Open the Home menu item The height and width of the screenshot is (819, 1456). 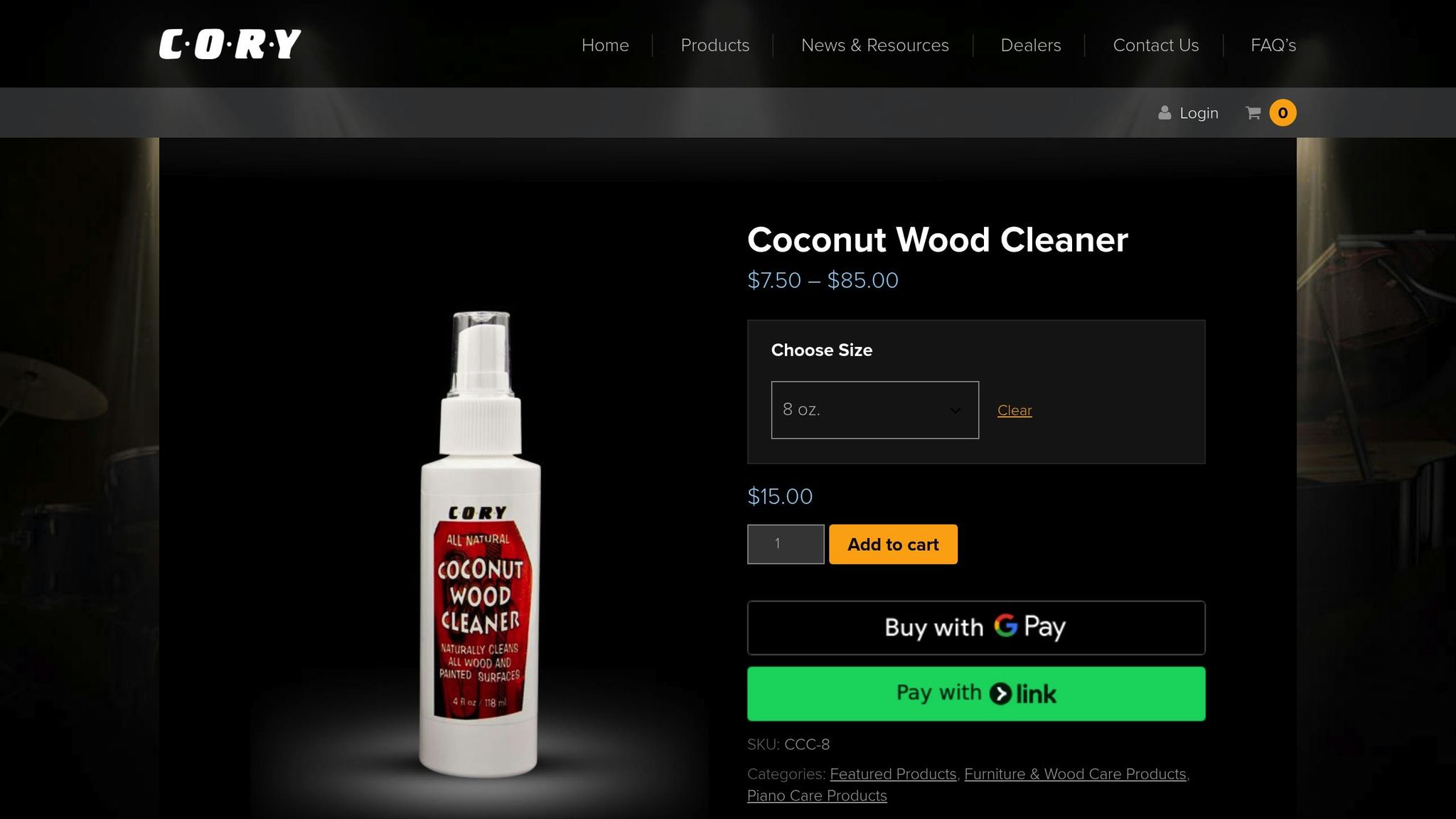pyautogui.click(x=605, y=45)
